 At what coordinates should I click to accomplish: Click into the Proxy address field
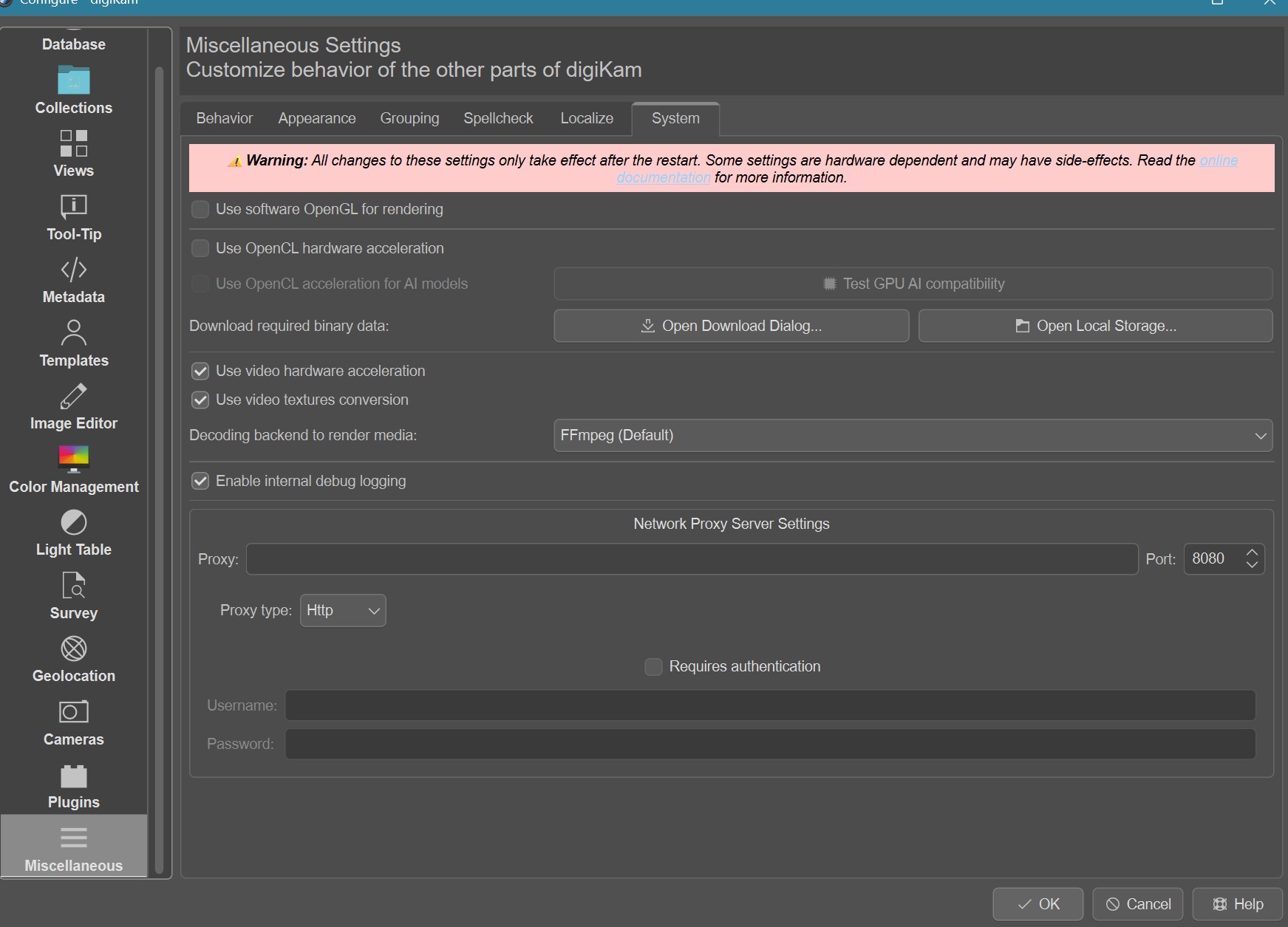(692, 559)
